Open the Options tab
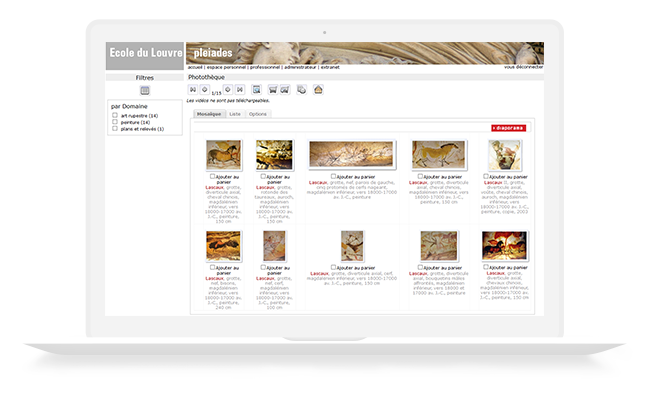This screenshot has height=395, width=650. pyautogui.click(x=258, y=114)
